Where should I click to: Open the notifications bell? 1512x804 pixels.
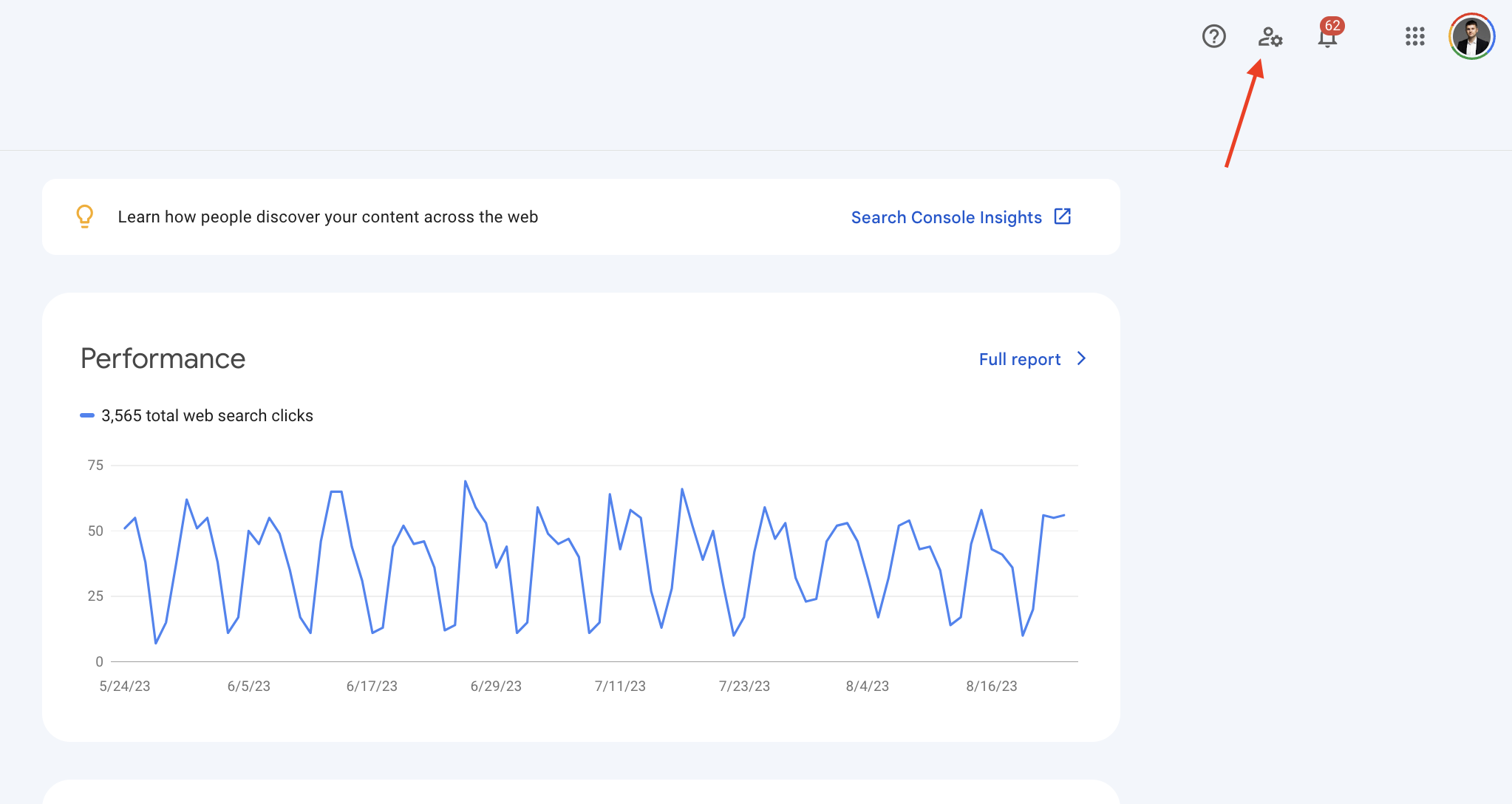[1327, 39]
